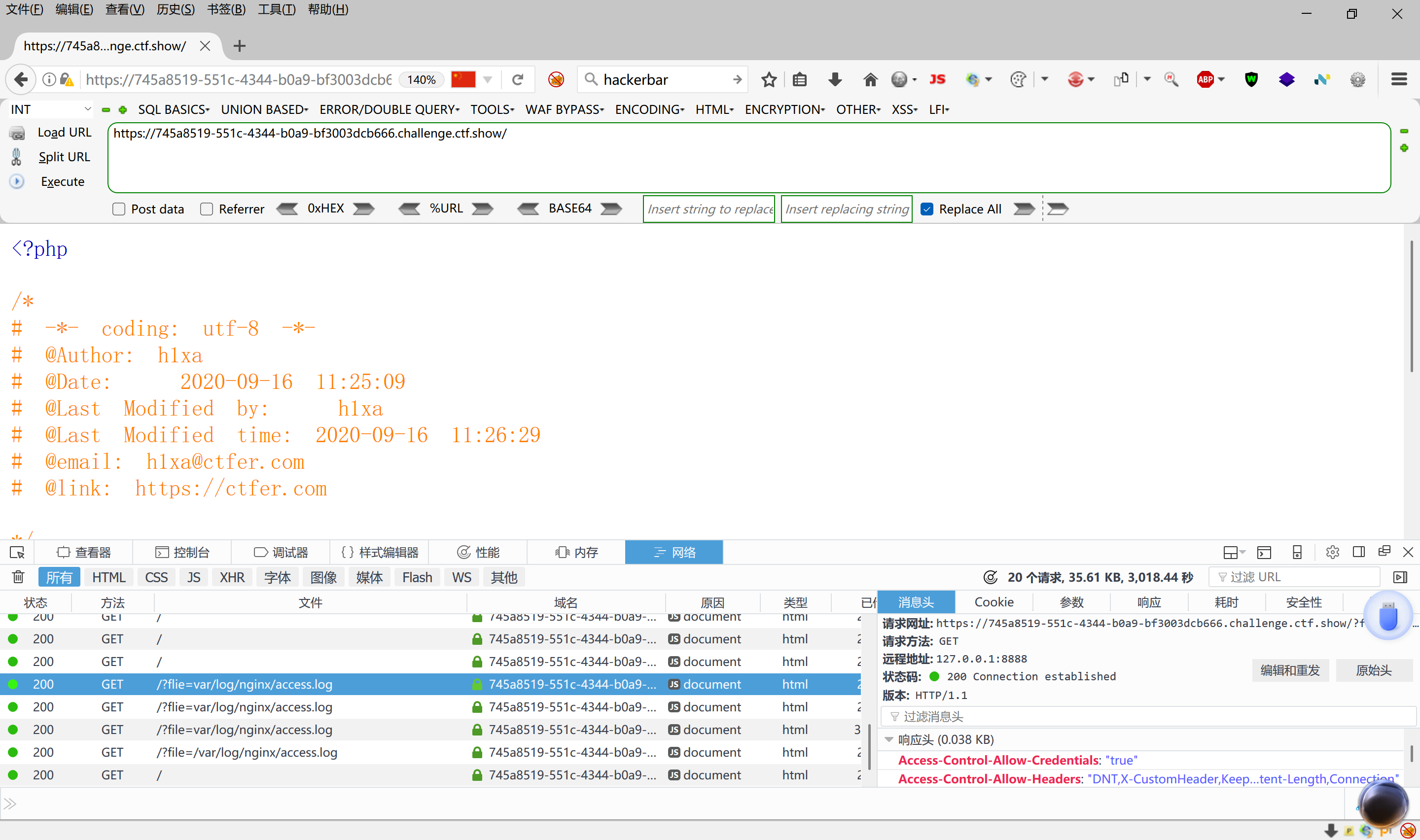Click the Insert string to replace field
The height and width of the screenshot is (840, 1420).
(x=709, y=210)
